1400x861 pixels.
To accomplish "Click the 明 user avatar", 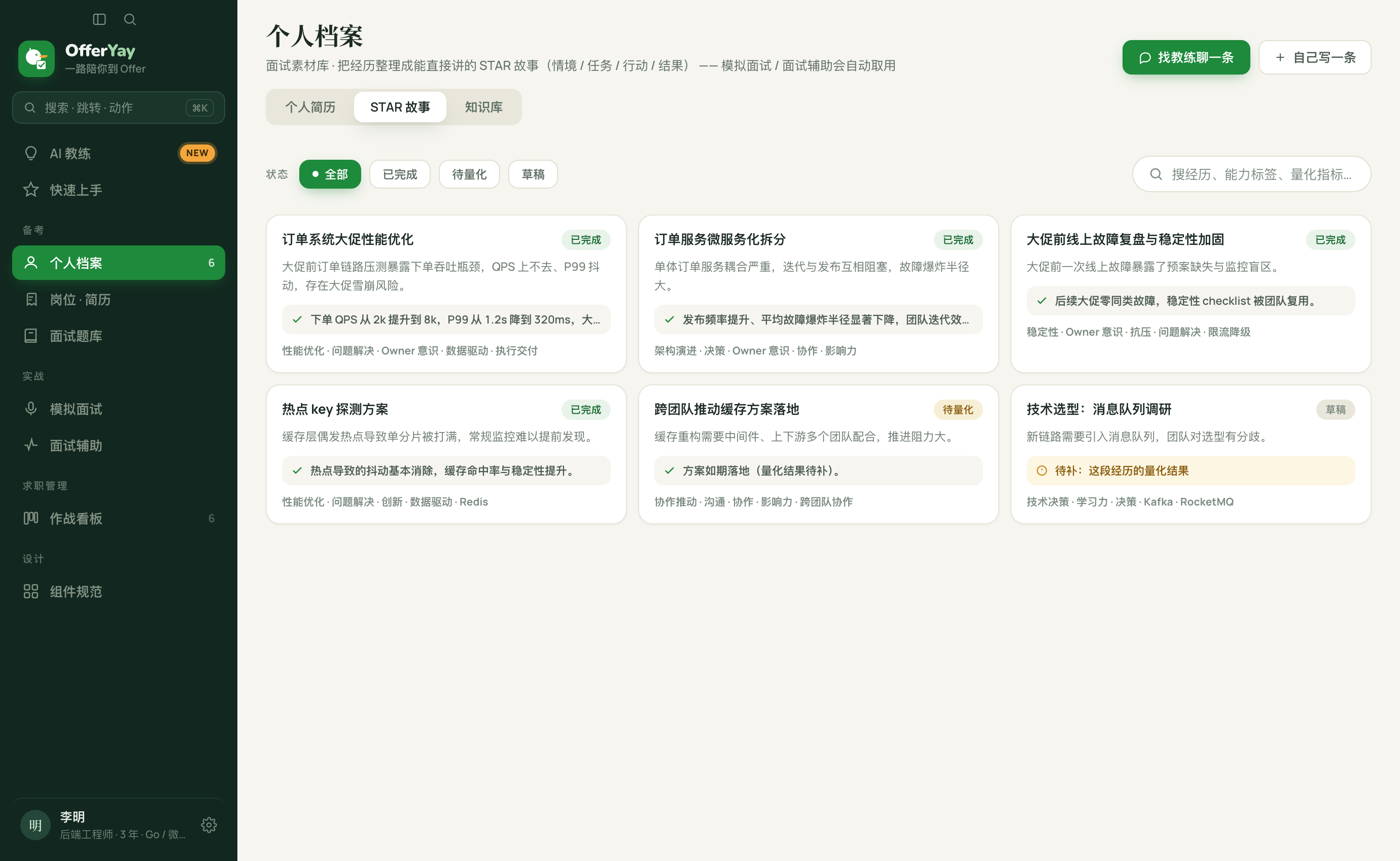I will pos(36,825).
